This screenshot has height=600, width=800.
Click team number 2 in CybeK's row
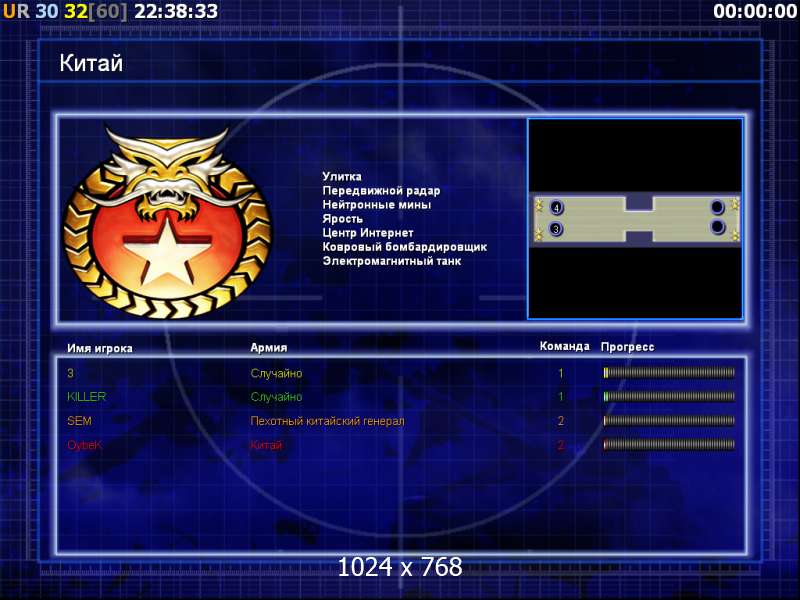tap(561, 445)
